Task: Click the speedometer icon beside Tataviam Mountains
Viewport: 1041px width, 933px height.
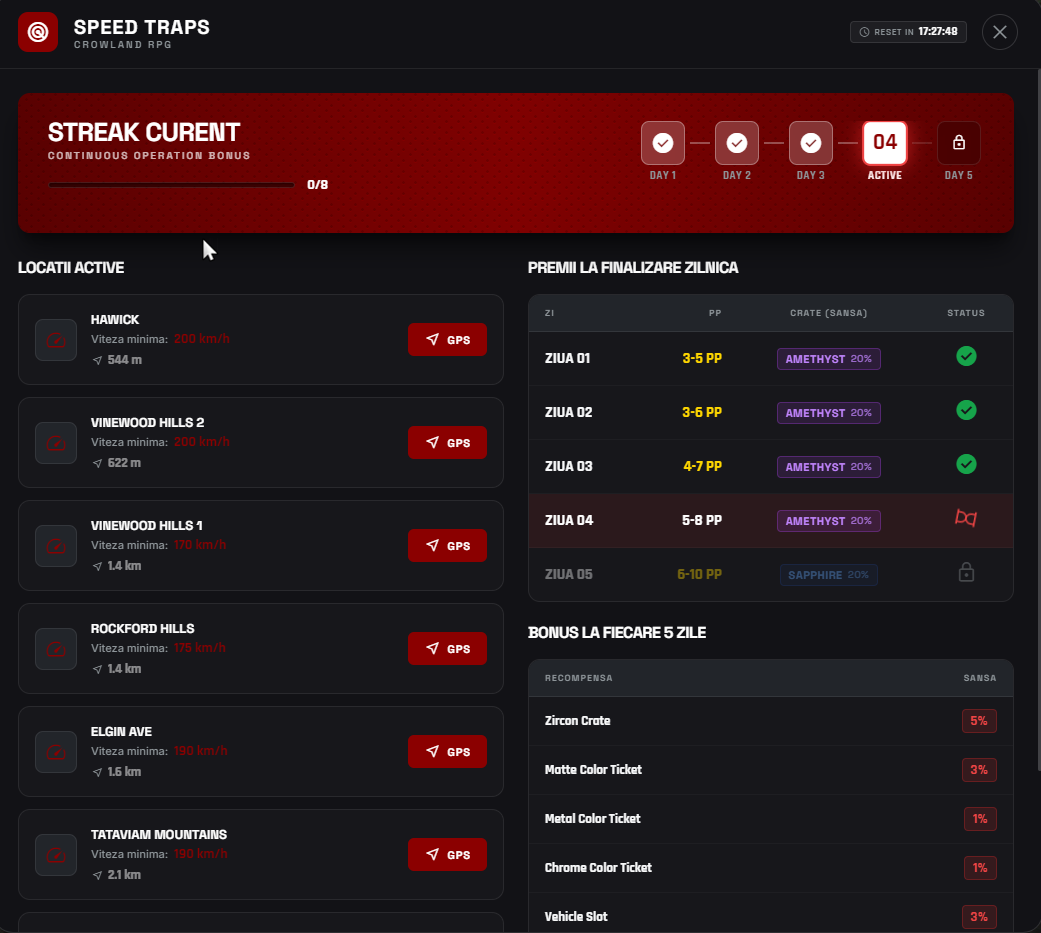Action: click(56, 855)
